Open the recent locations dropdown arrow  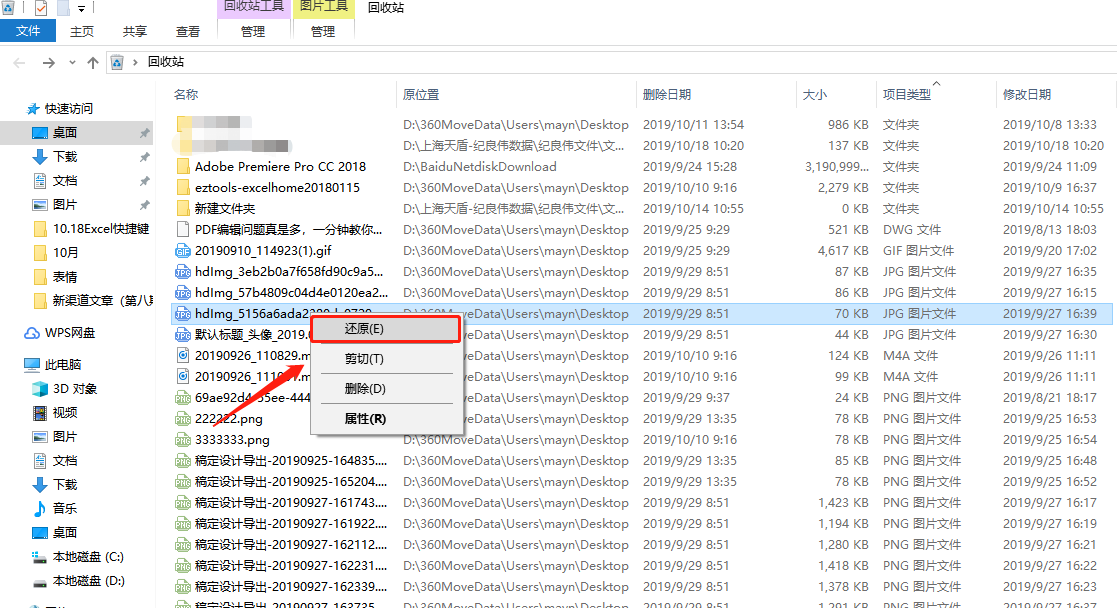[72, 63]
